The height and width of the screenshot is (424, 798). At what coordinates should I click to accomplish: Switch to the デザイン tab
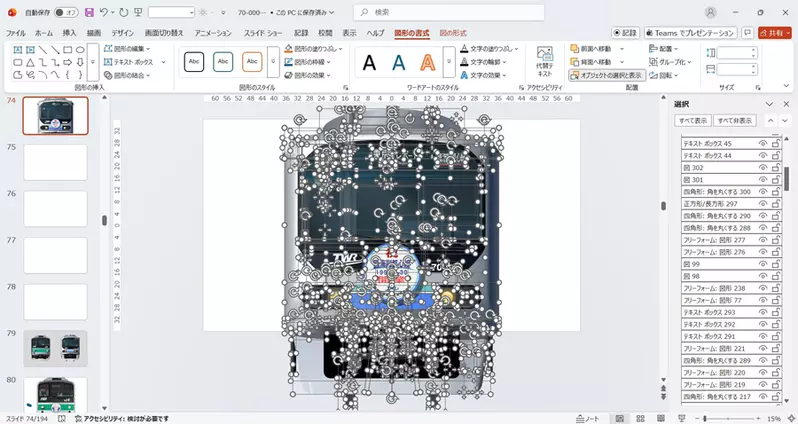tap(122, 33)
